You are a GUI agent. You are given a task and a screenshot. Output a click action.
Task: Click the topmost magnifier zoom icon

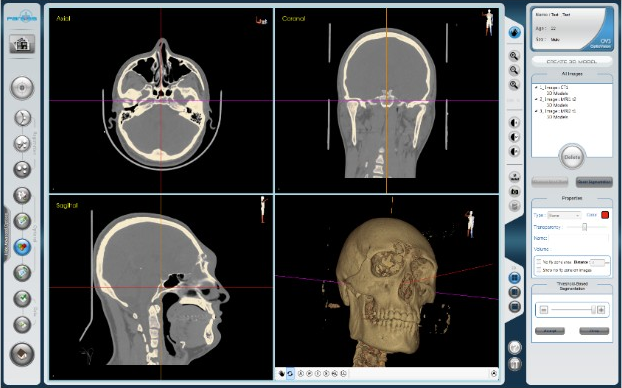(x=514, y=56)
